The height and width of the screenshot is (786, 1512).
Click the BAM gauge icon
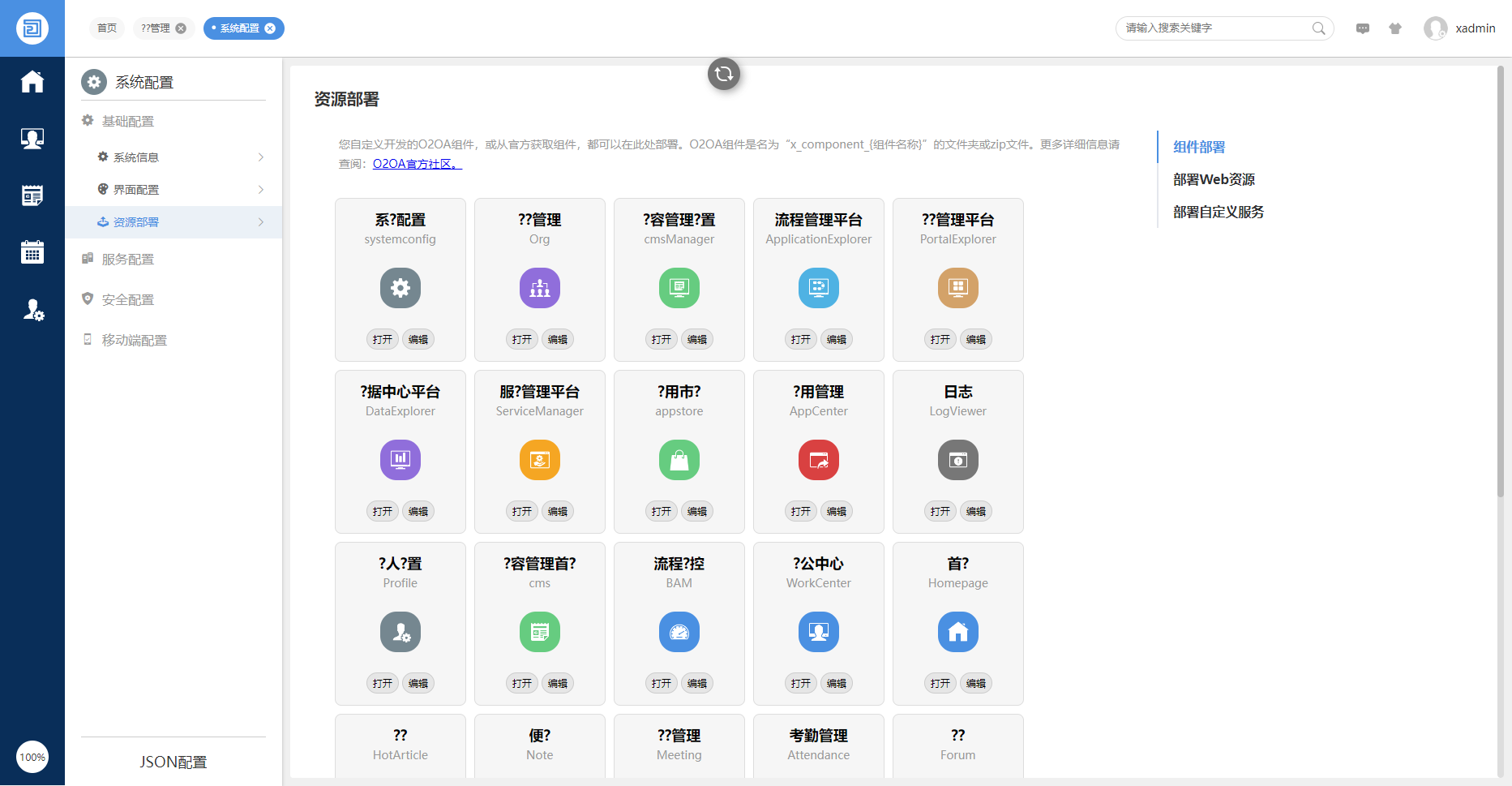pos(679,632)
